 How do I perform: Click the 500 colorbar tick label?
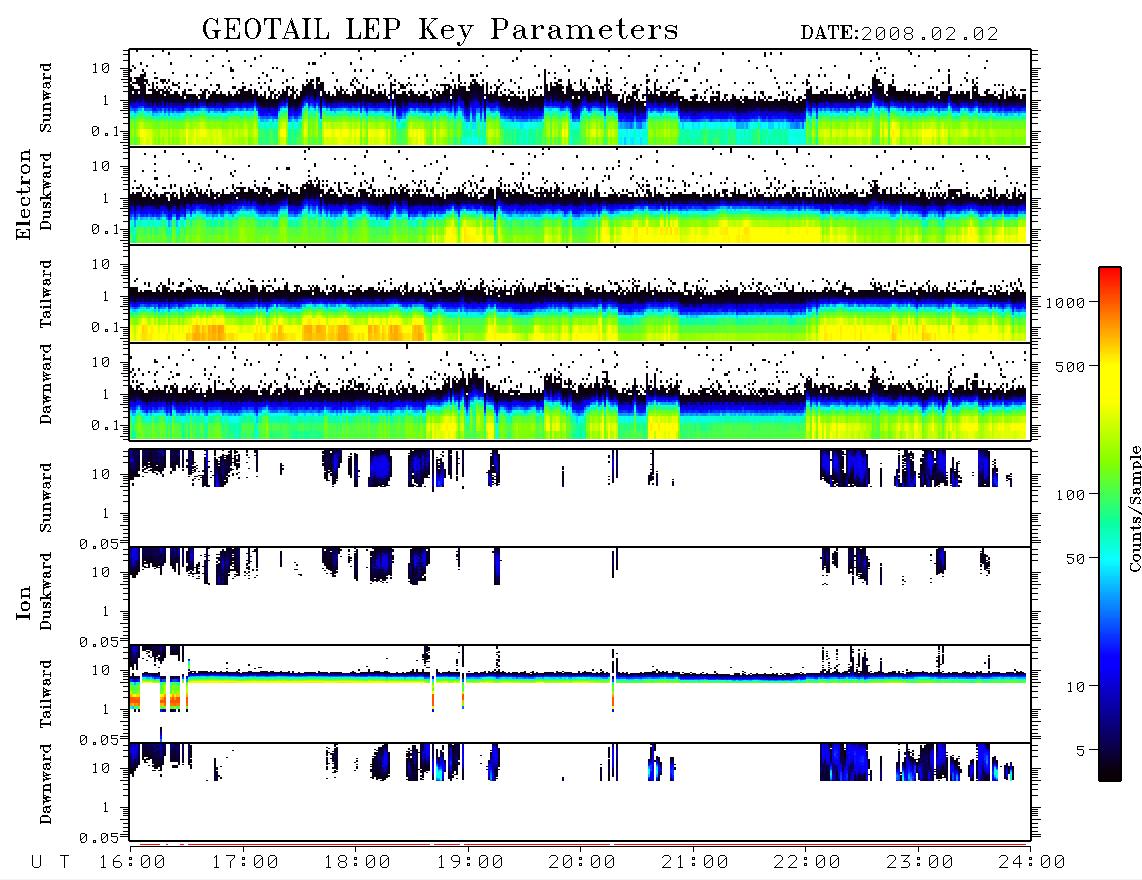pos(1071,366)
